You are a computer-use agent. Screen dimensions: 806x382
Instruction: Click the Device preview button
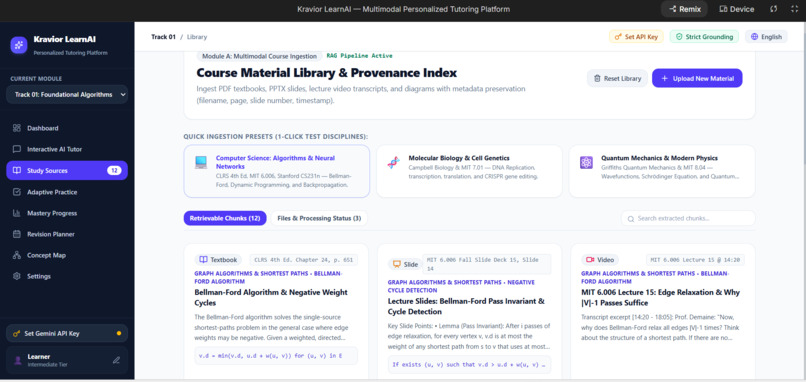[x=737, y=9]
